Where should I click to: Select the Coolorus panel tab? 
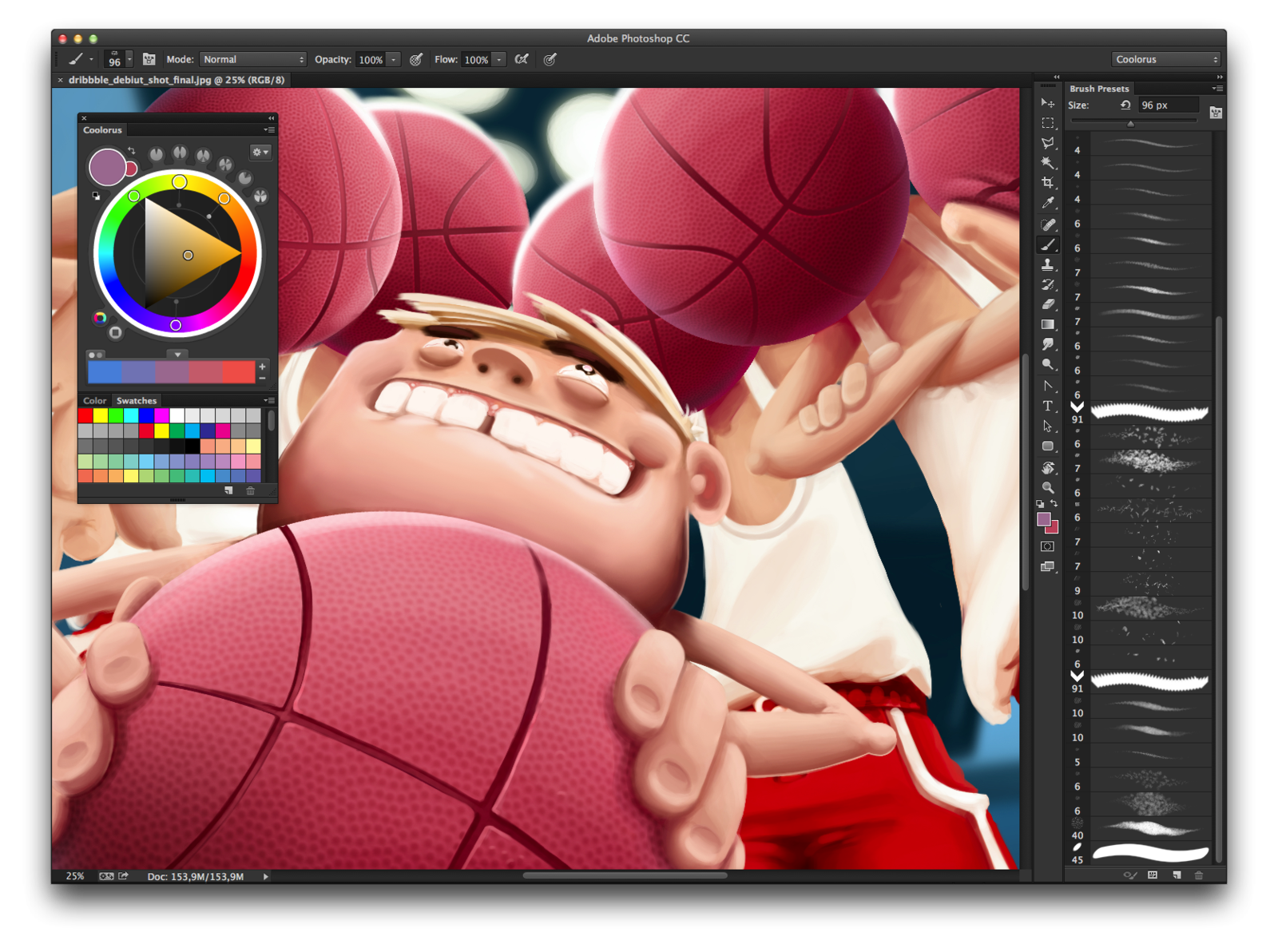tap(102, 130)
